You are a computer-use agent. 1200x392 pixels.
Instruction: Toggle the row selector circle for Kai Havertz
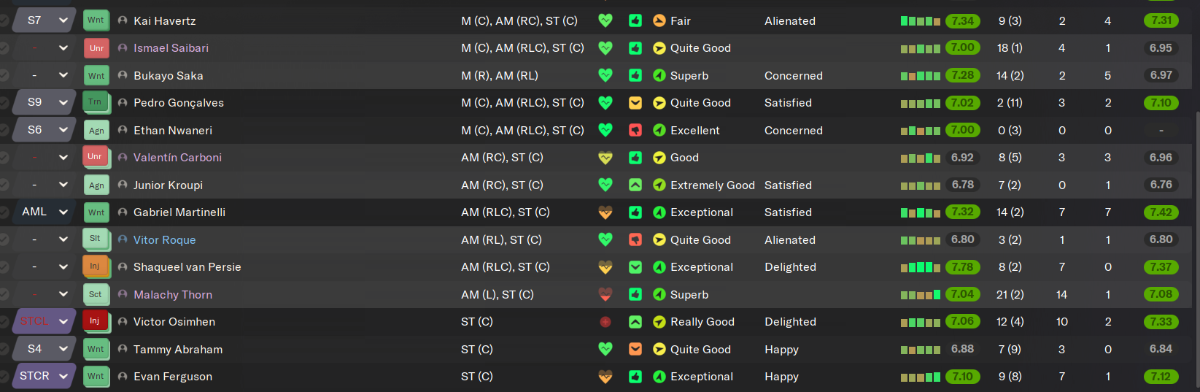(x=4, y=20)
